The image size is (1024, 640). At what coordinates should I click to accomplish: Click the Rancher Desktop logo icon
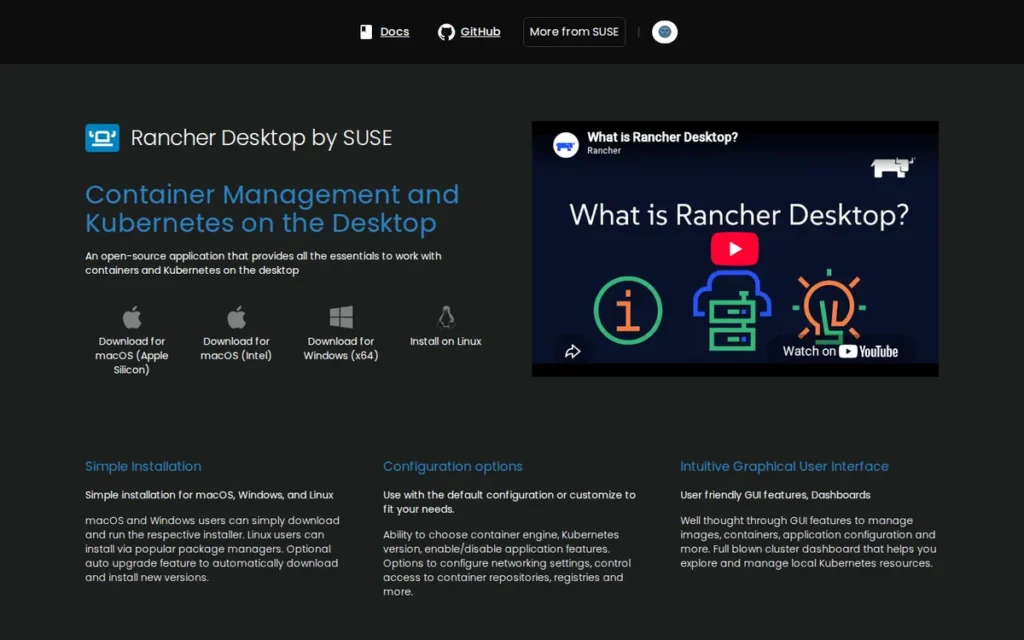coord(102,138)
